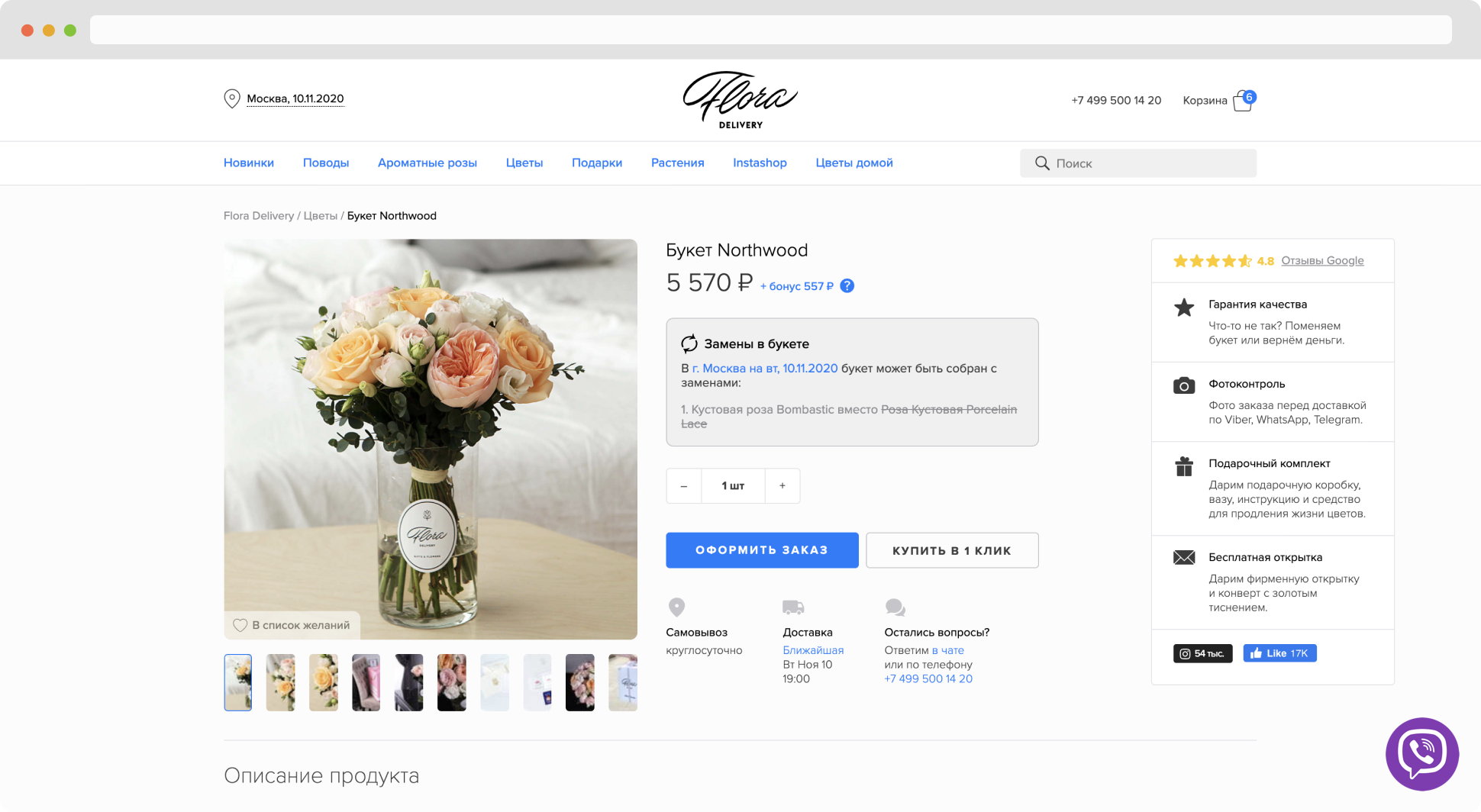Open the Москва, 10.11.2020 city selector
Screen dimensions: 1481x812
point(295,99)
